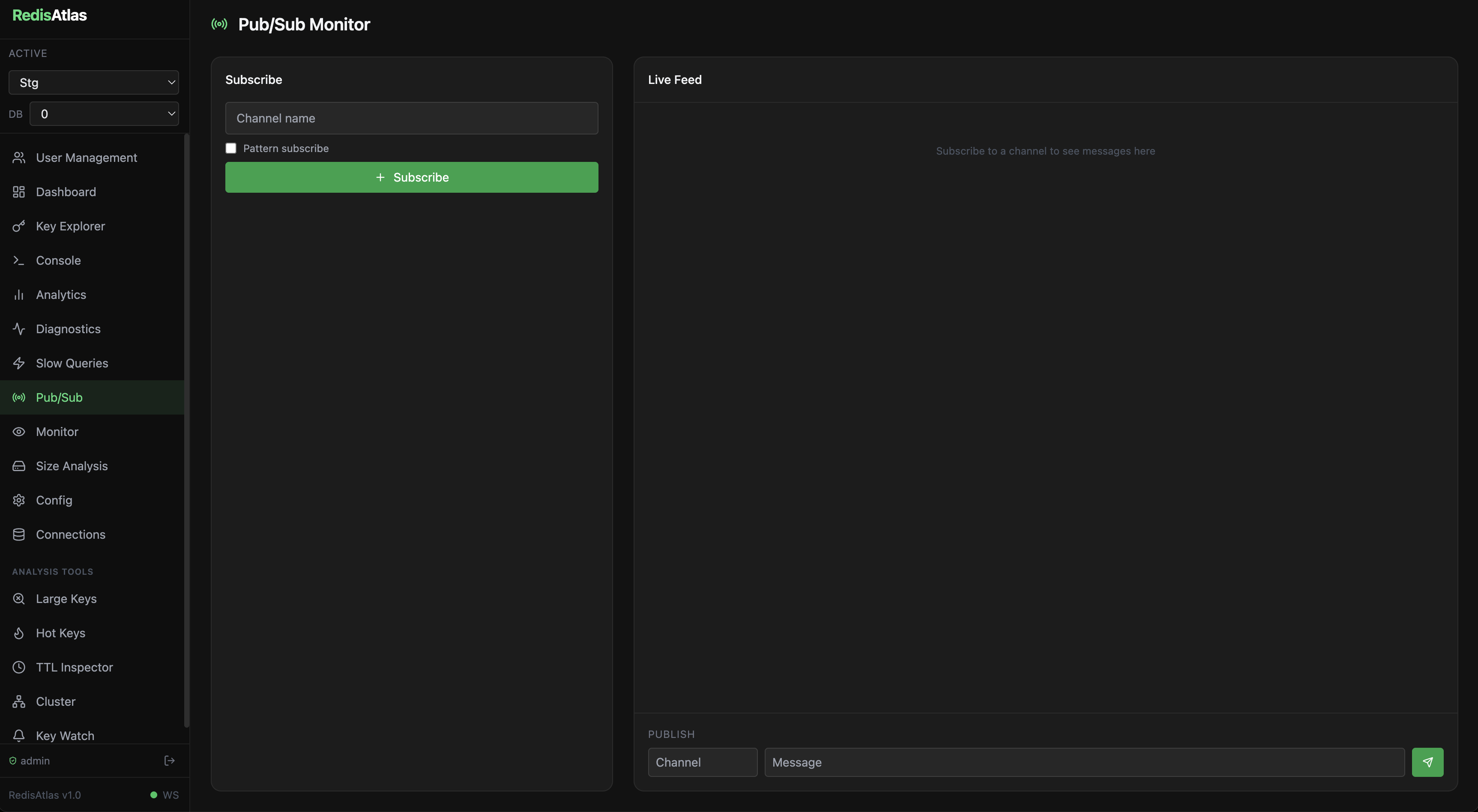The image size is (1478, 812).
Task: Select Large Keys analysis tool
Action: pos(66,599)
